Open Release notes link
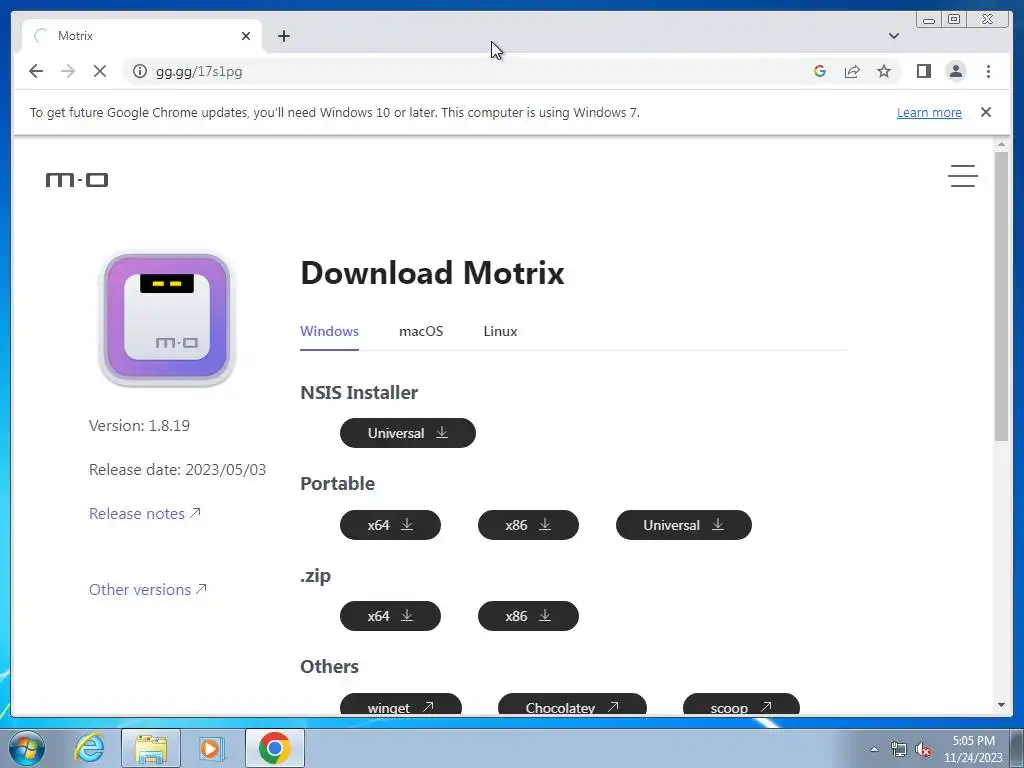Screen dimensions: 1024x768 point(144,513)
